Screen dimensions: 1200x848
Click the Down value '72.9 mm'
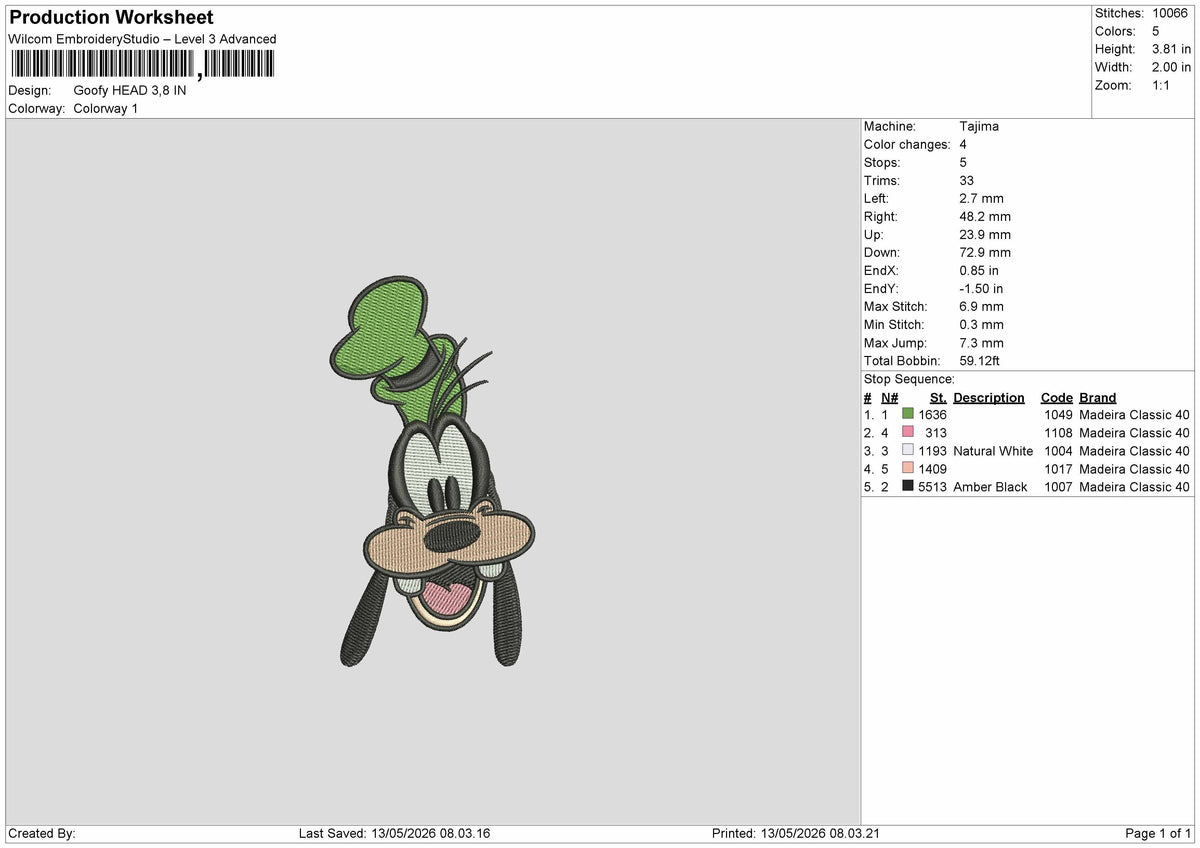[985, 252]
